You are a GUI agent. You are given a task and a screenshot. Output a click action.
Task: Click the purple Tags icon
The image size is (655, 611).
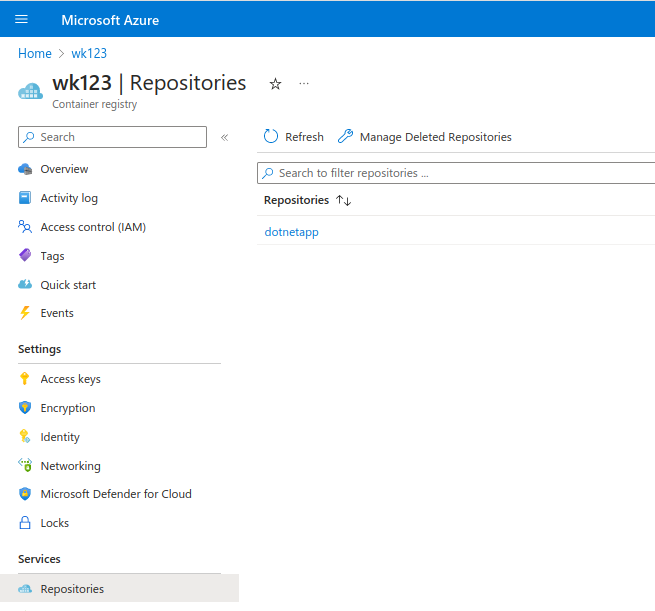coord(25,255)
